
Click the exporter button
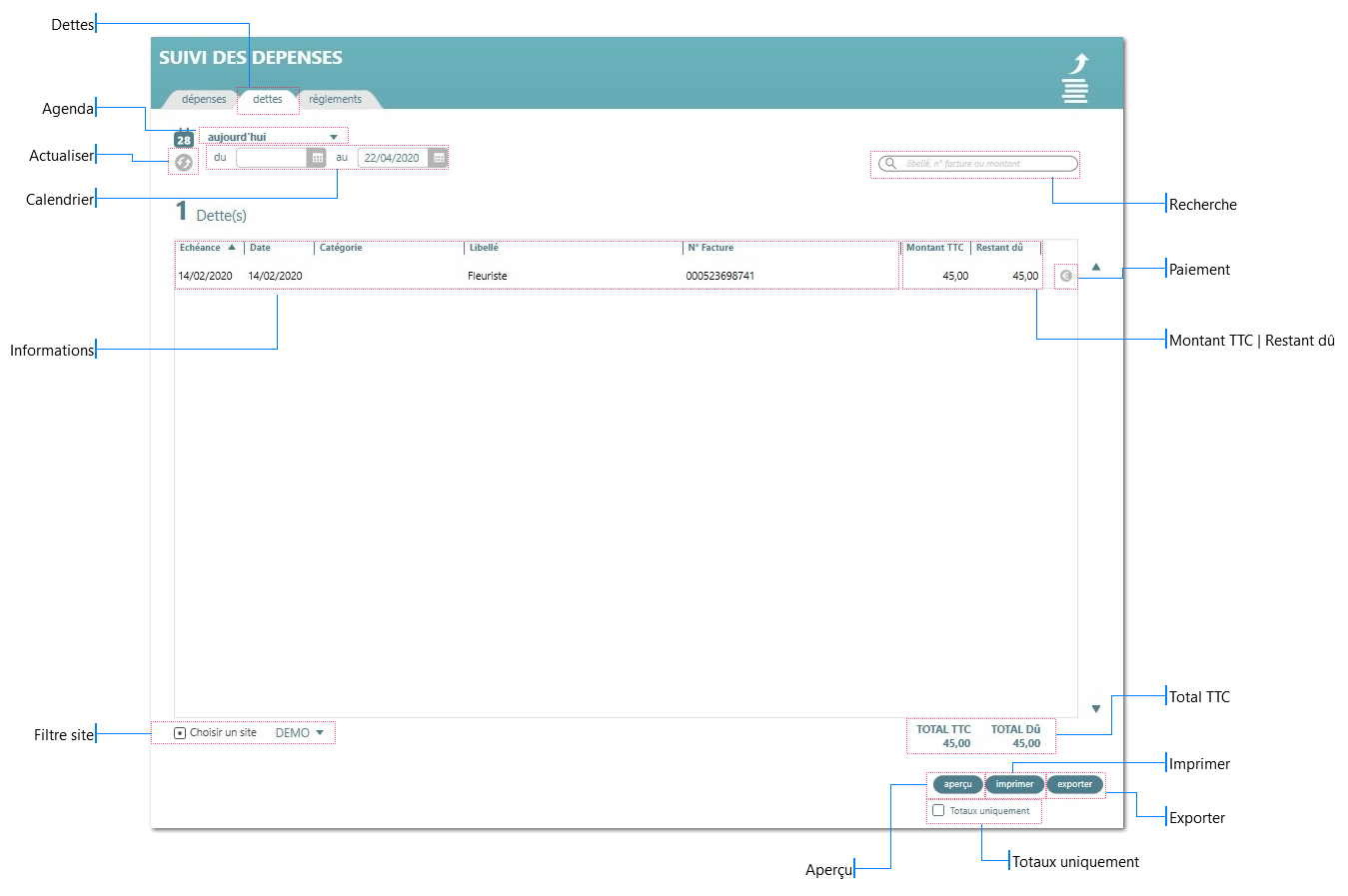pos(1075,784)
